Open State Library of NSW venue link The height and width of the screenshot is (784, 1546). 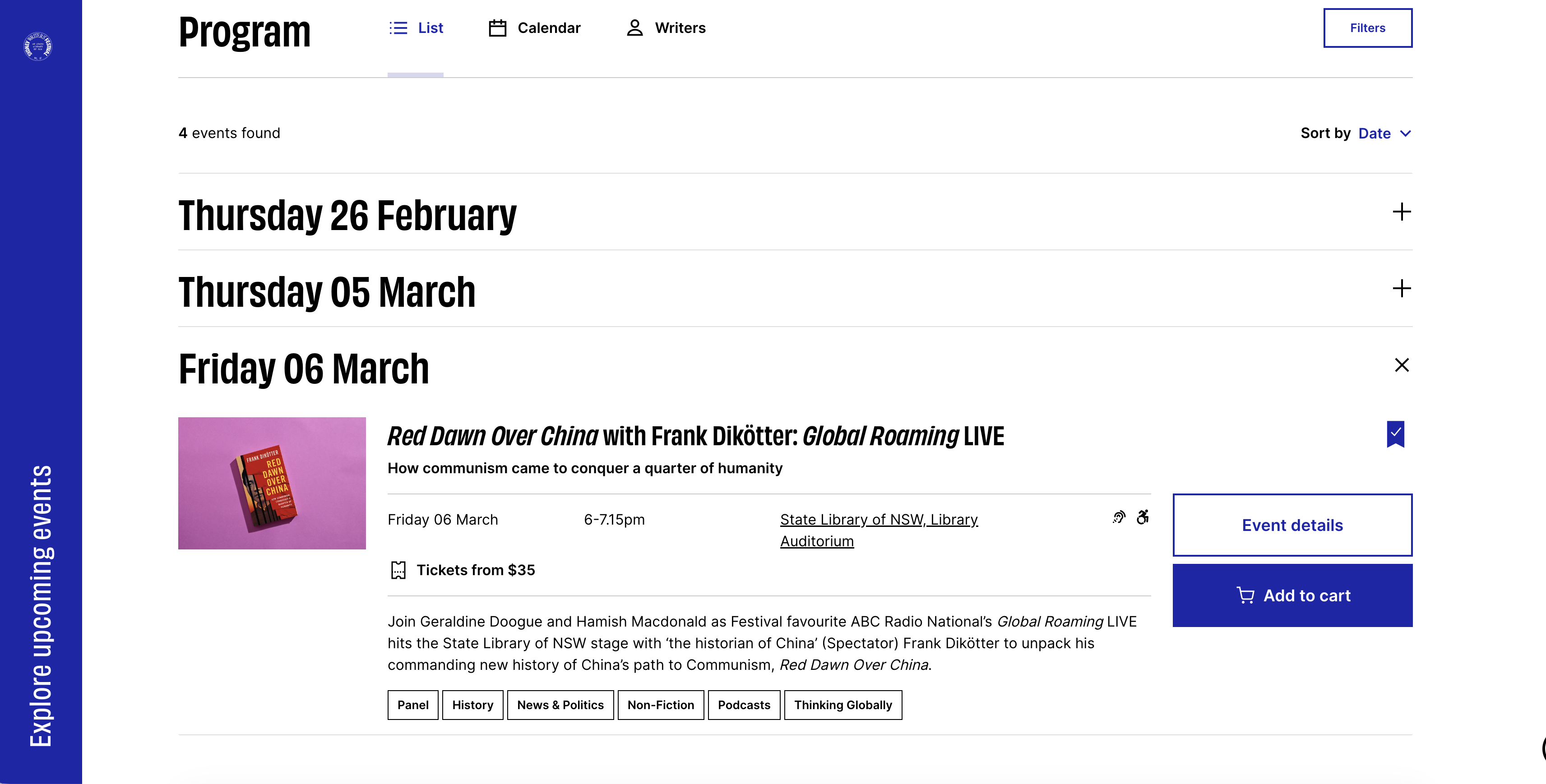[879, 520]
